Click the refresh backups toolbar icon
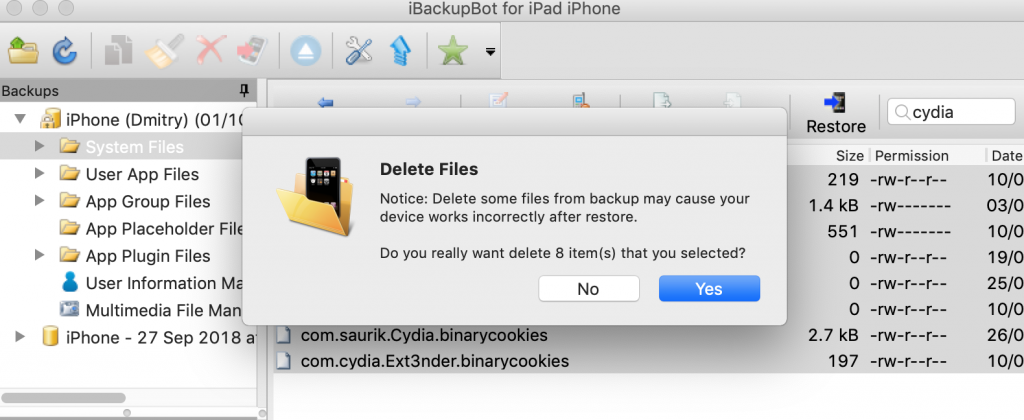 tap(65, 50)
